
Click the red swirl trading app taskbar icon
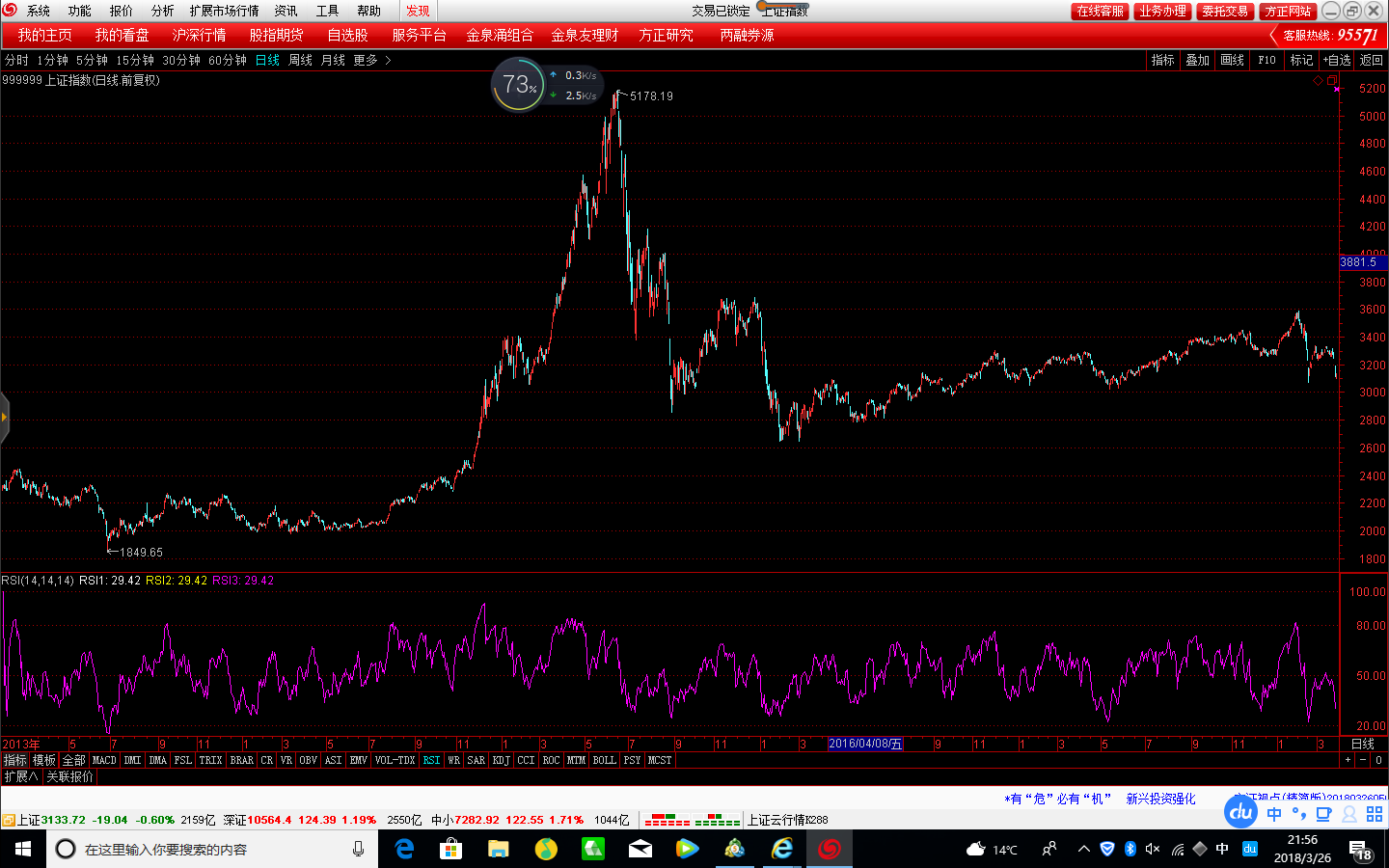(x=830, y=849)
